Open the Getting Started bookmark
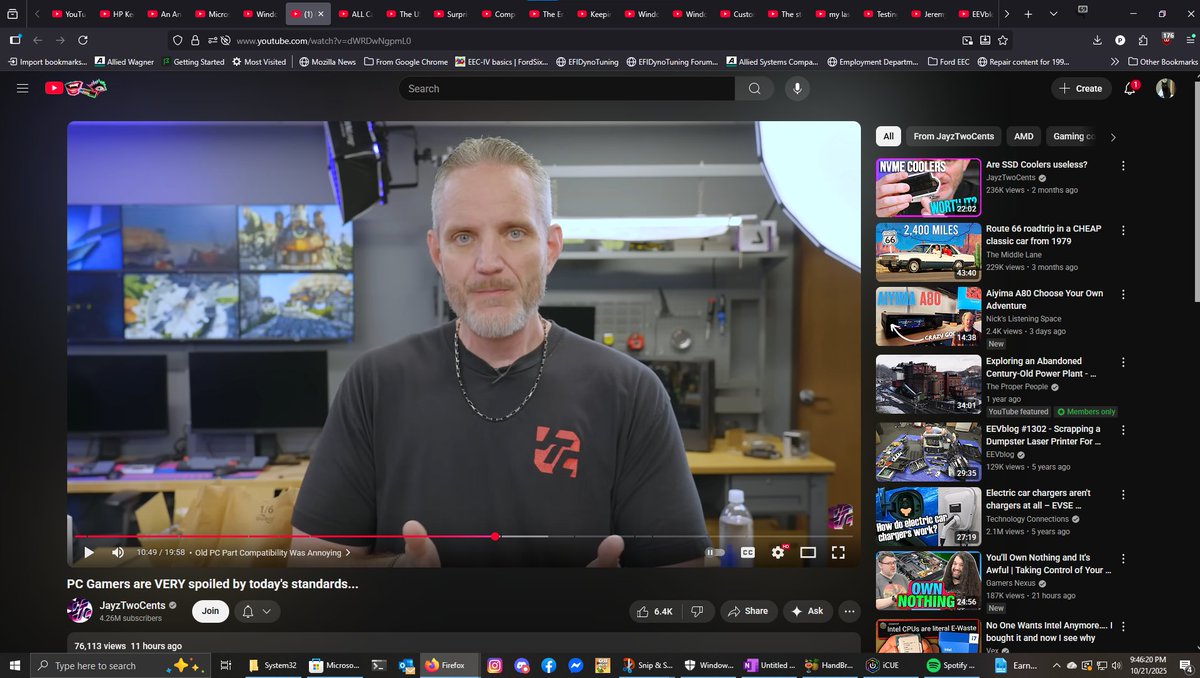 (192, 62)
